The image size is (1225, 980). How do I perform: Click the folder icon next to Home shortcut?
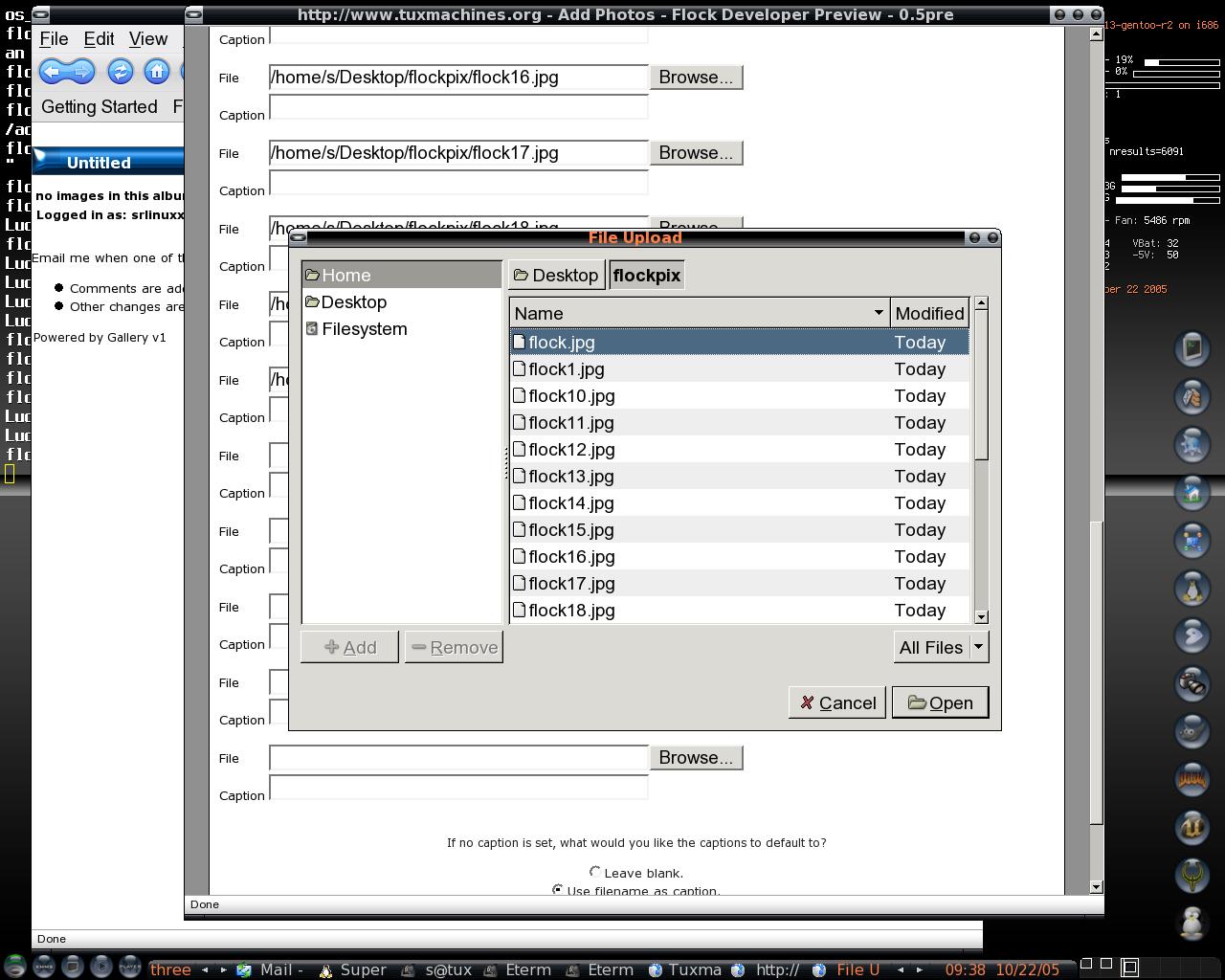tap(312, 275)
